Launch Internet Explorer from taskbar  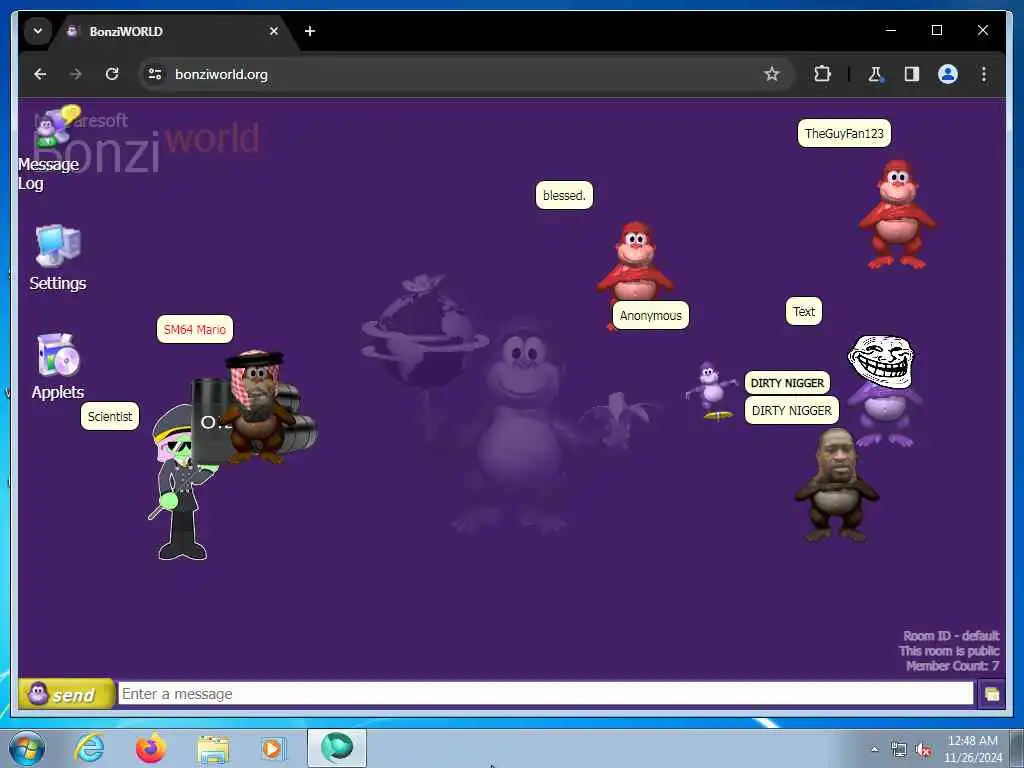tap(89, 748)
